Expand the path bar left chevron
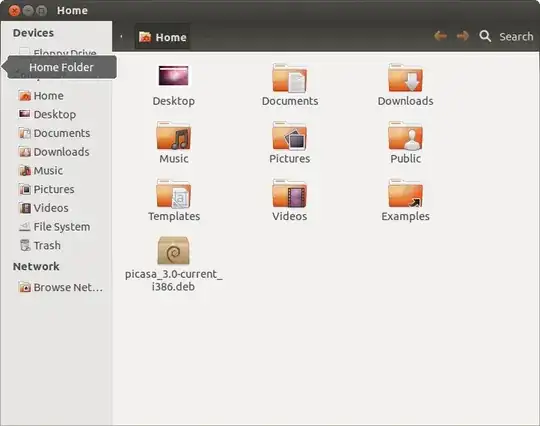Image resolution: width=540 pixels, height=426 pixels. pos(121,36)
